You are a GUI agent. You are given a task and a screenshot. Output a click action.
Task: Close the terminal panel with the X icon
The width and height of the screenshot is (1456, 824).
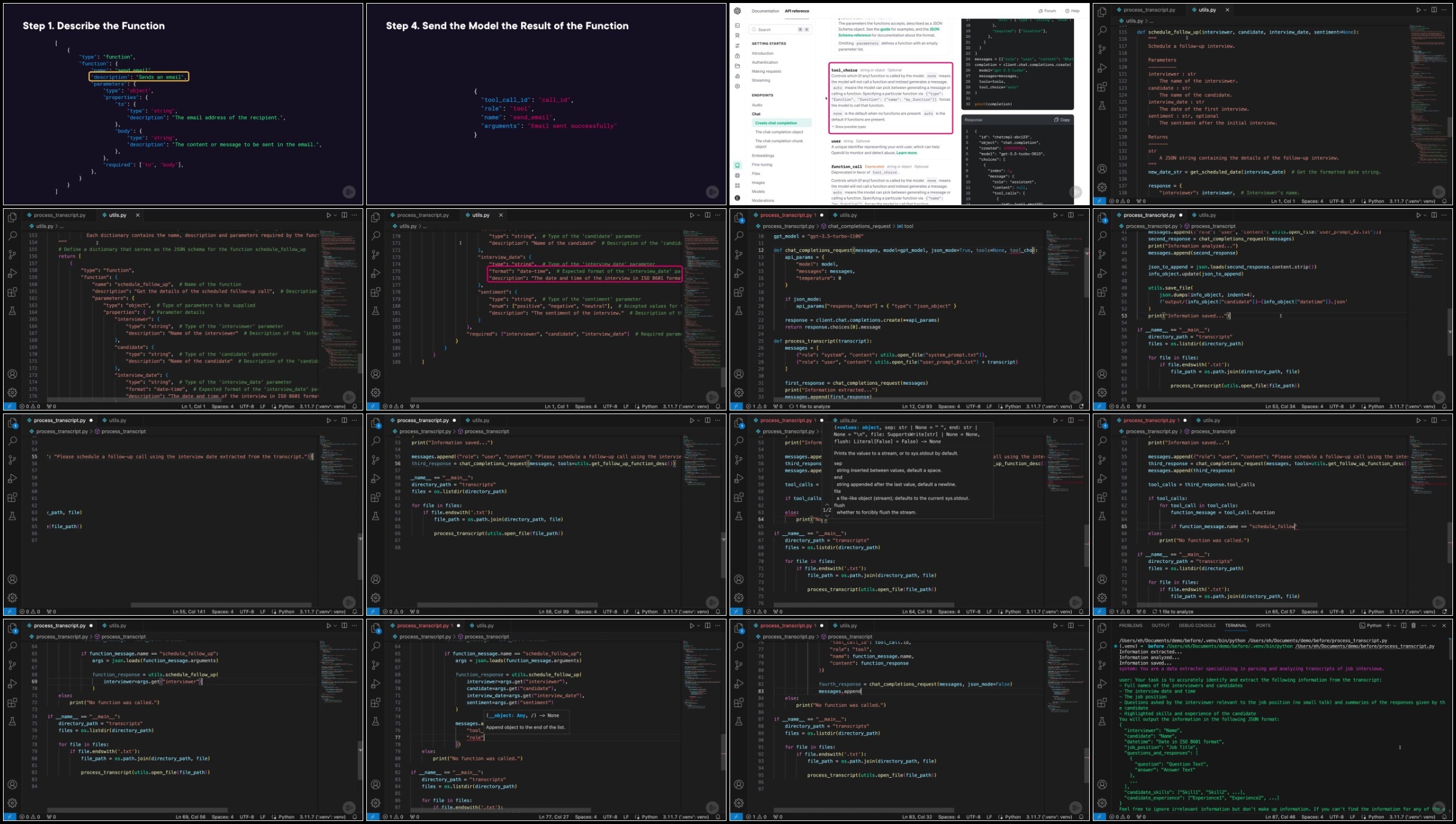pyautogui.click(x=1444, y=625)
